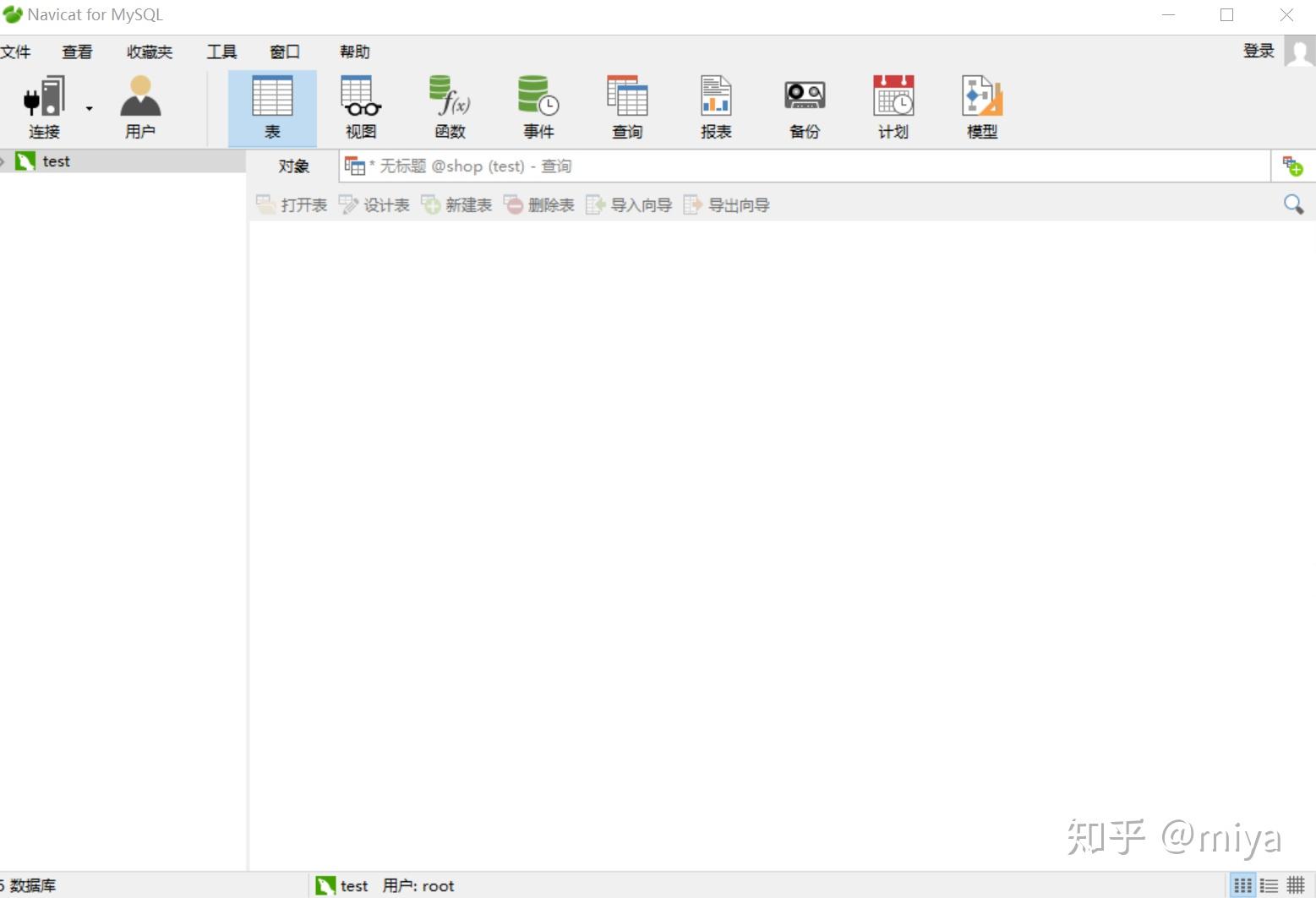The image size is (1316, 898).
Task: Click the '用户: root' status text
Action: click(x=418, y=885)
